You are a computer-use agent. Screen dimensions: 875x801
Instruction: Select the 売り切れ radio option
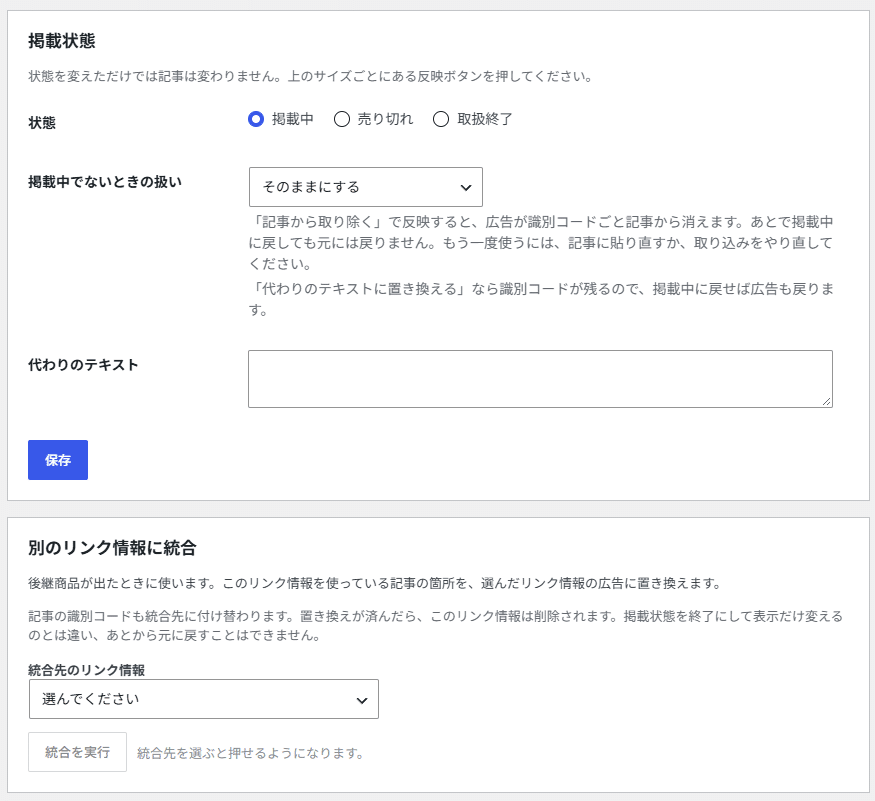point(342,119)
